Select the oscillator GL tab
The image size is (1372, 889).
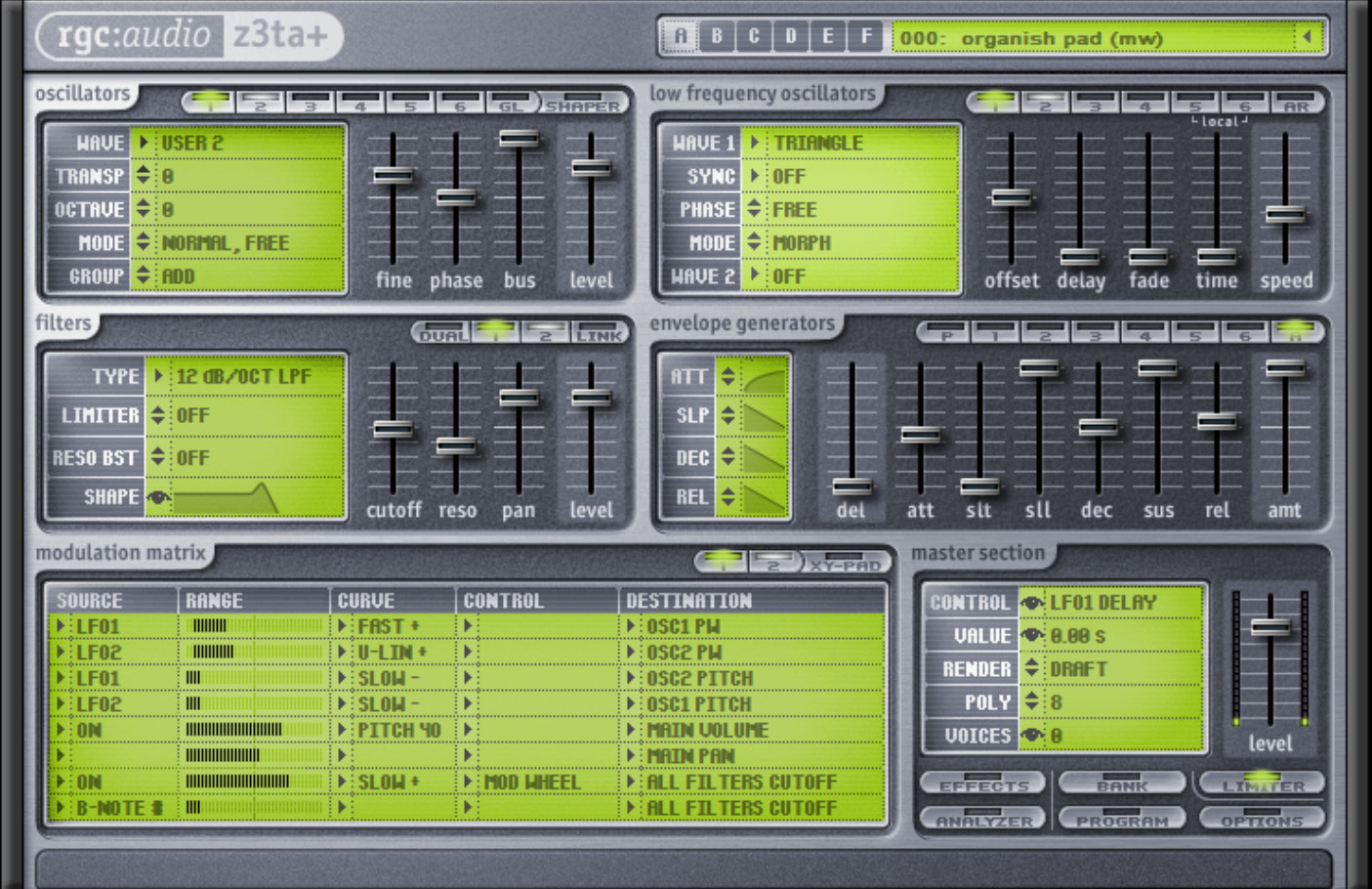[x=511, y=103]
